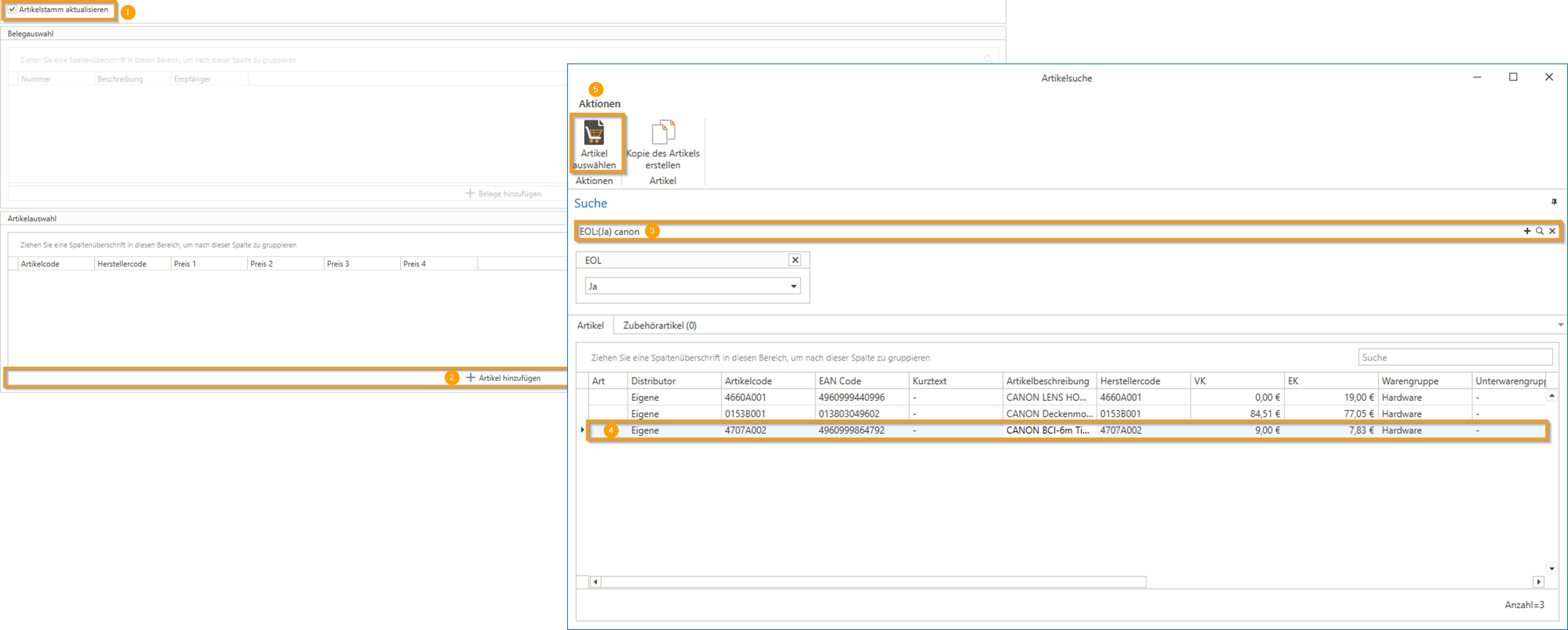Toggle the Artikelstamm aktualisieren checkbox
Screen dimensions: 1568x630
(12, 10)
